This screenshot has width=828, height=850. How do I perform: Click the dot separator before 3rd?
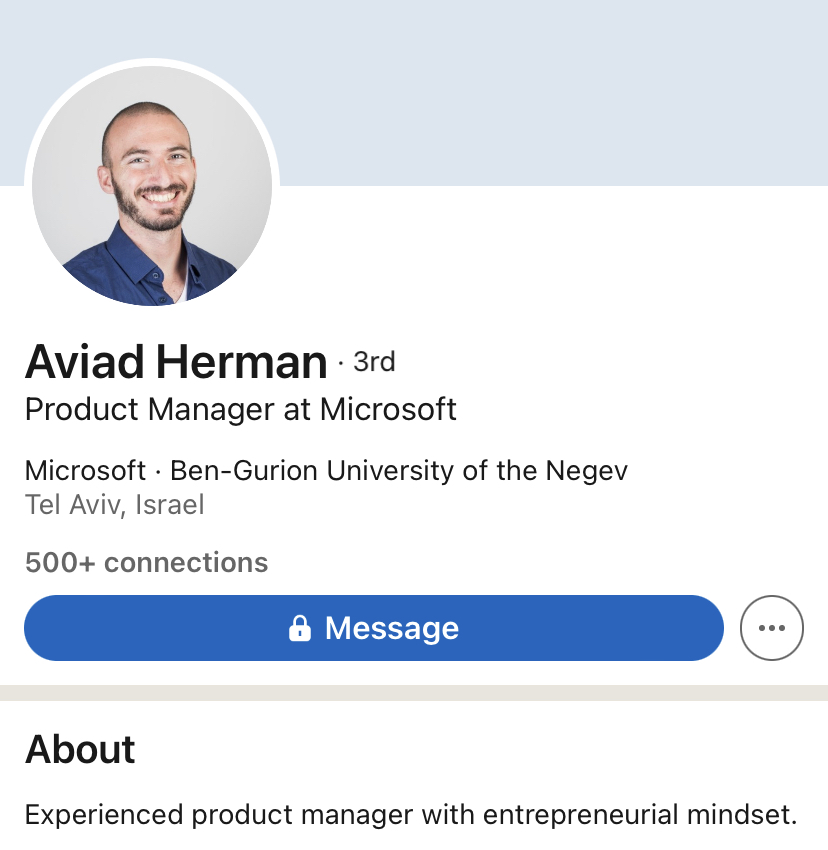tap(341, 363)
